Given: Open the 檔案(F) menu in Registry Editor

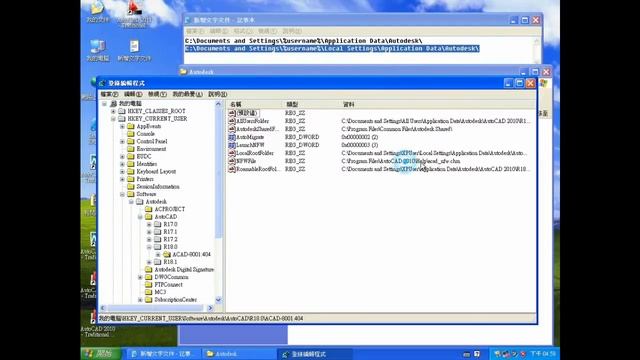Looking at the screenshot, I should tap(109, 94).
